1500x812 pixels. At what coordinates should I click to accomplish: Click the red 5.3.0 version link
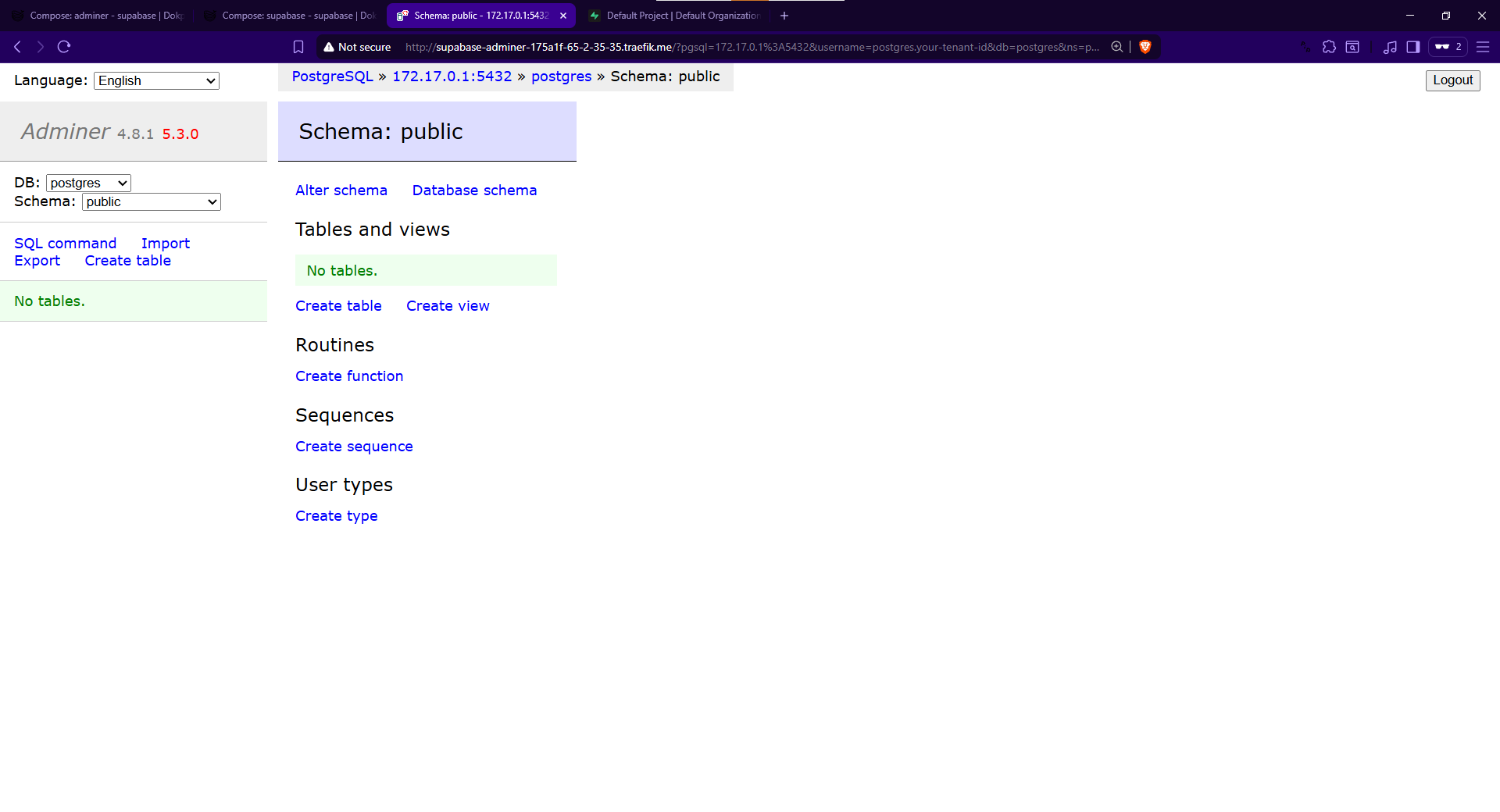click(x=180, y=134)
